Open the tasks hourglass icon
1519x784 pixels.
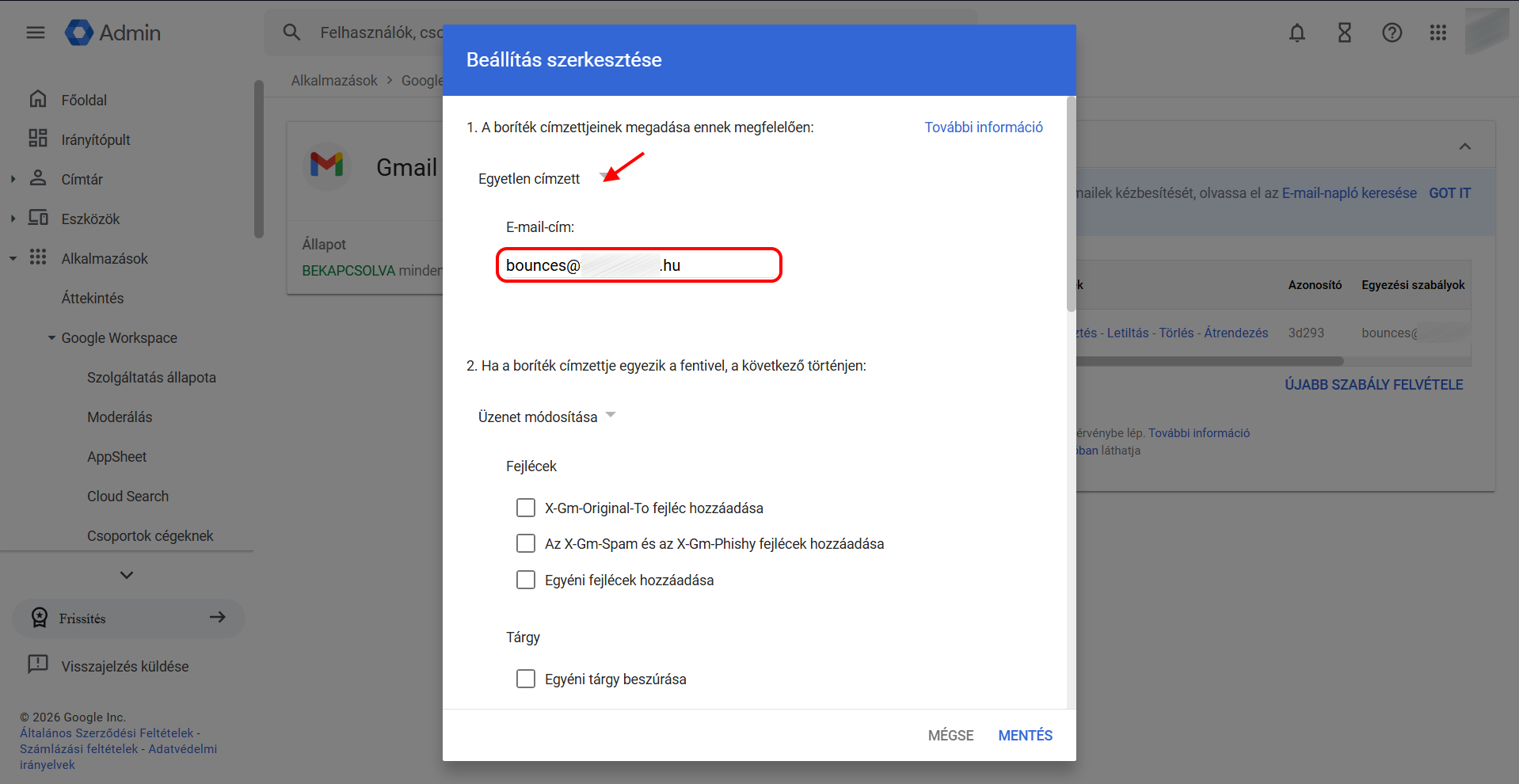(1345, 32)
